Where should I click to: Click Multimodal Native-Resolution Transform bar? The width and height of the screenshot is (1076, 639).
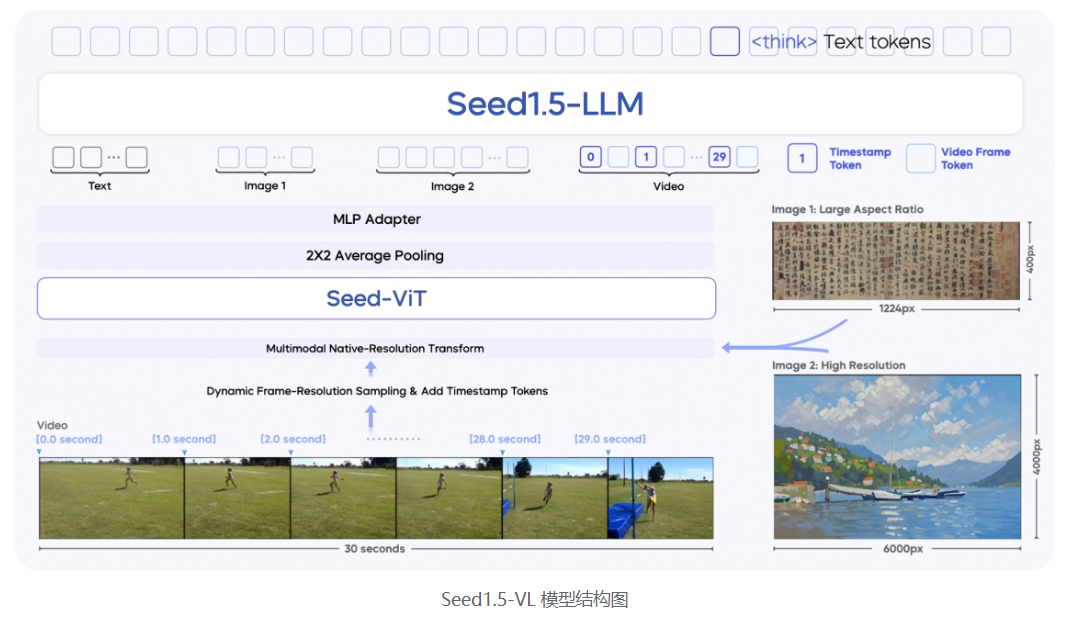[x=375, y=349]
